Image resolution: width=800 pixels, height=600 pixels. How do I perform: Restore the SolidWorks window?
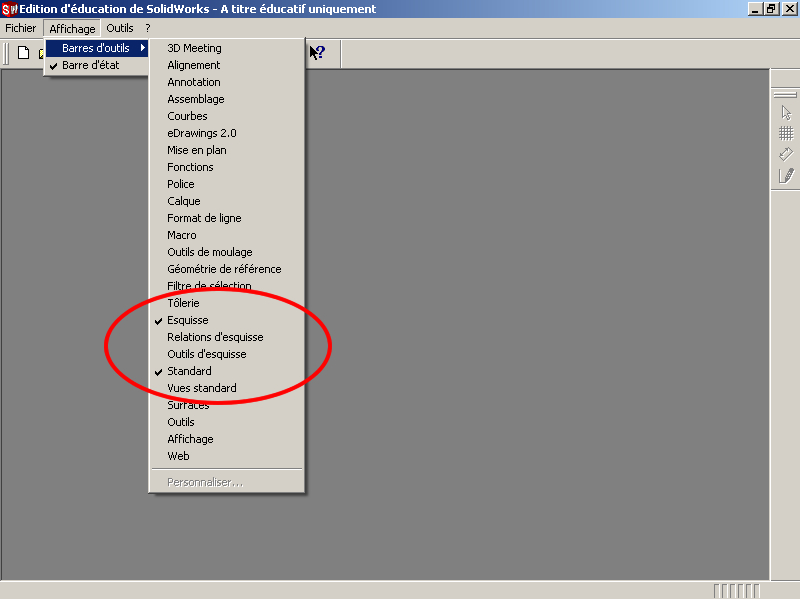coord(771,9)
